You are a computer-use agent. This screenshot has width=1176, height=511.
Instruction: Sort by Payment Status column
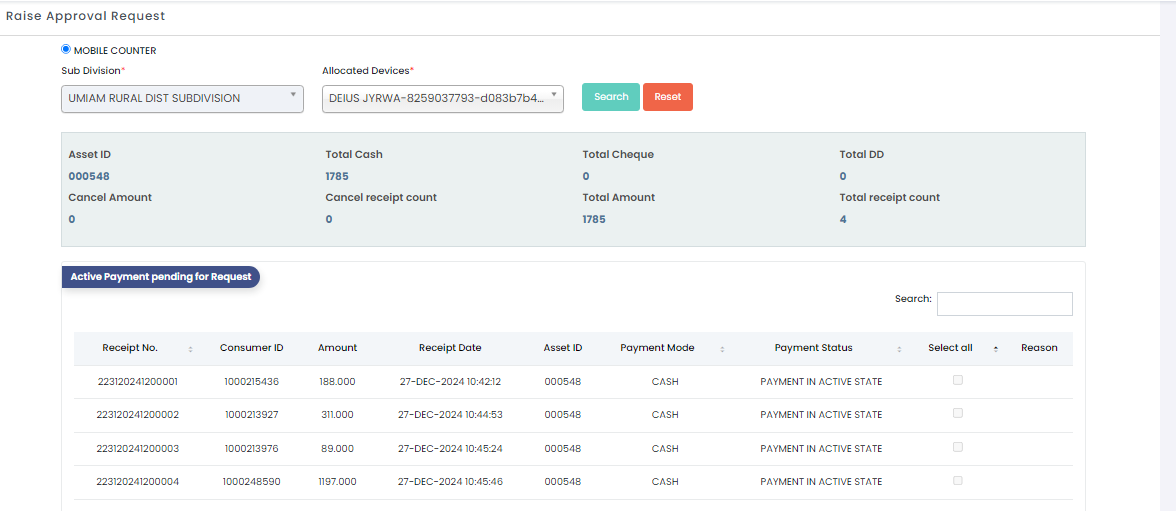pos(899,350)
